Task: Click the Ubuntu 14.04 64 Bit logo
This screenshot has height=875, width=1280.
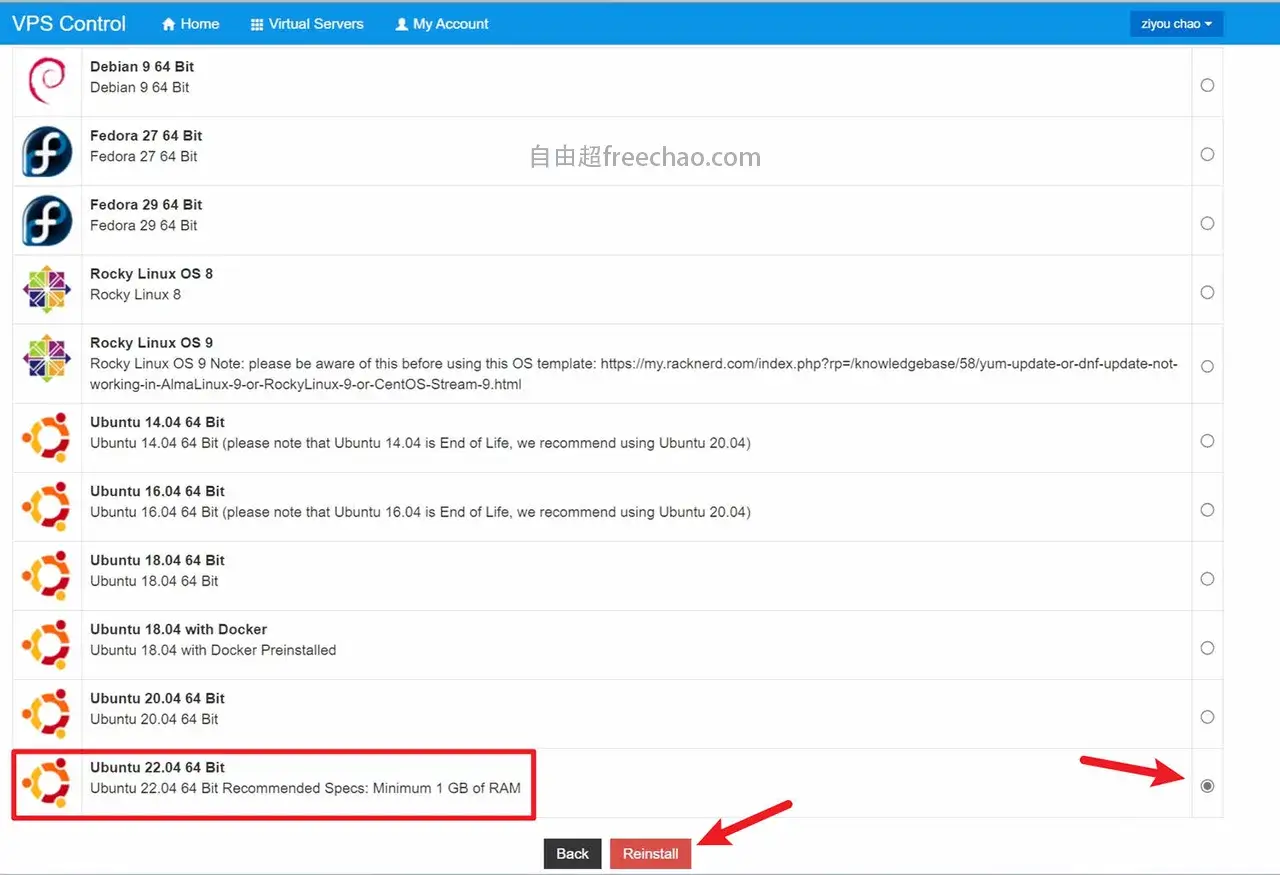Action: click(x=47, y=438)
